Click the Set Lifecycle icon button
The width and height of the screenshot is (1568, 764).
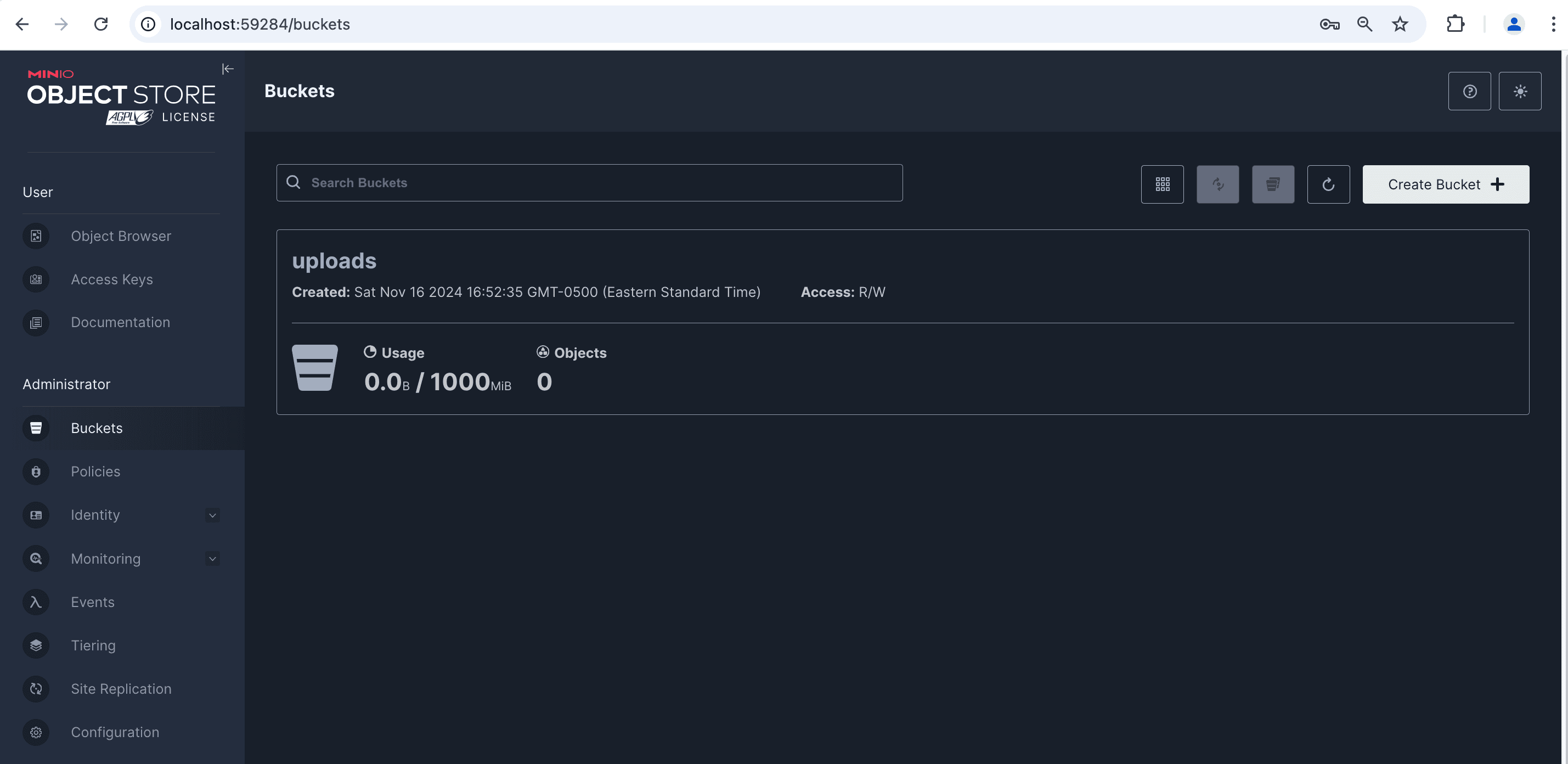[1273, 184]
